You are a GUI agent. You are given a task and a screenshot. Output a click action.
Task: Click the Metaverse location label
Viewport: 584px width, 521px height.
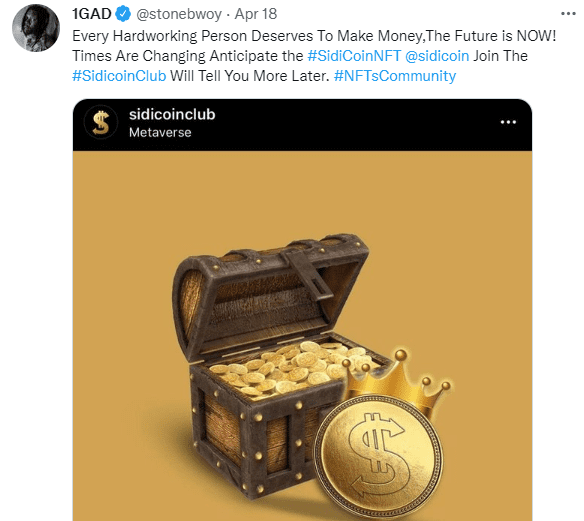pos(160,133)
